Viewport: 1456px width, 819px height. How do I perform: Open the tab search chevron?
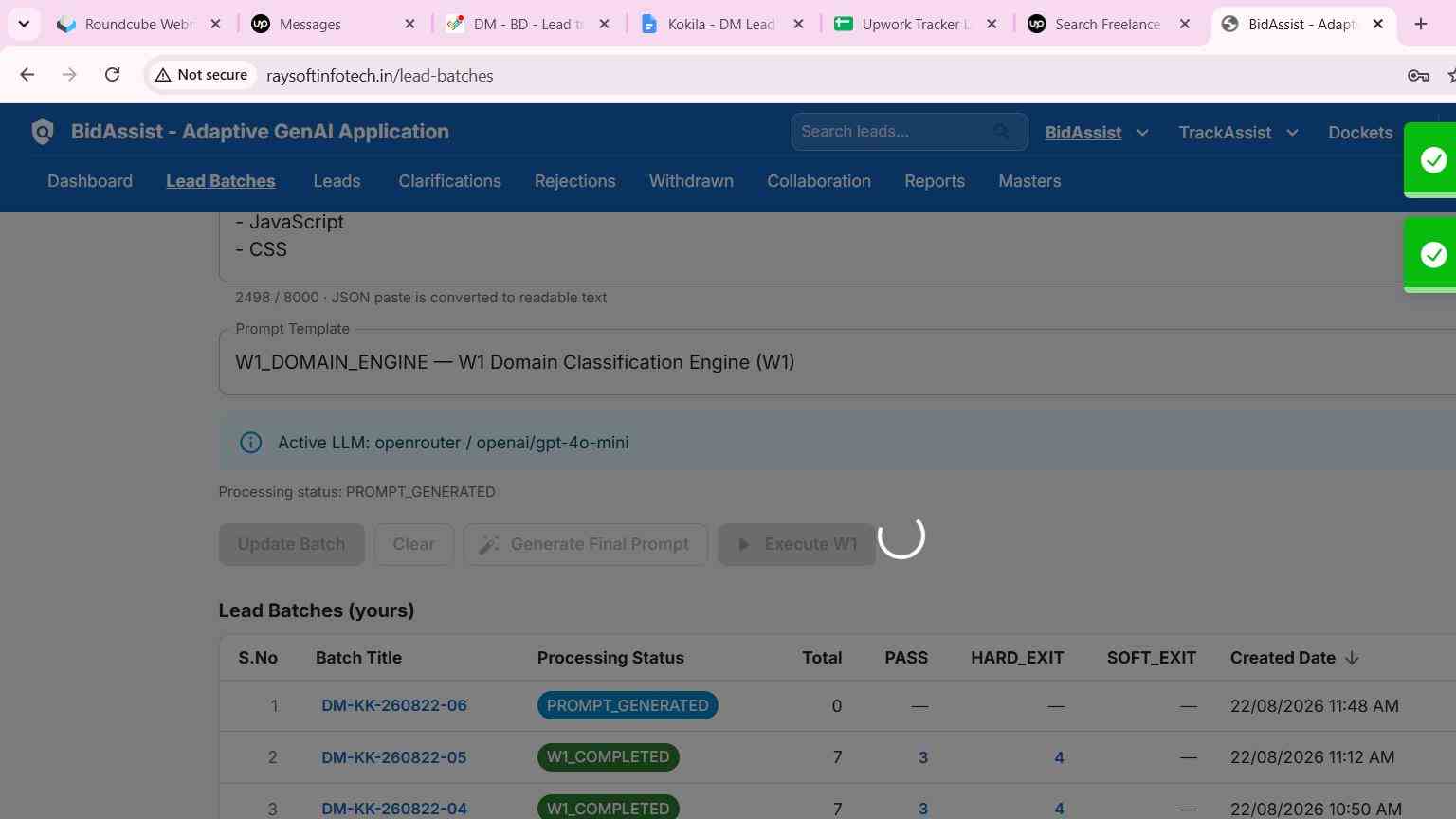[24, 25]
